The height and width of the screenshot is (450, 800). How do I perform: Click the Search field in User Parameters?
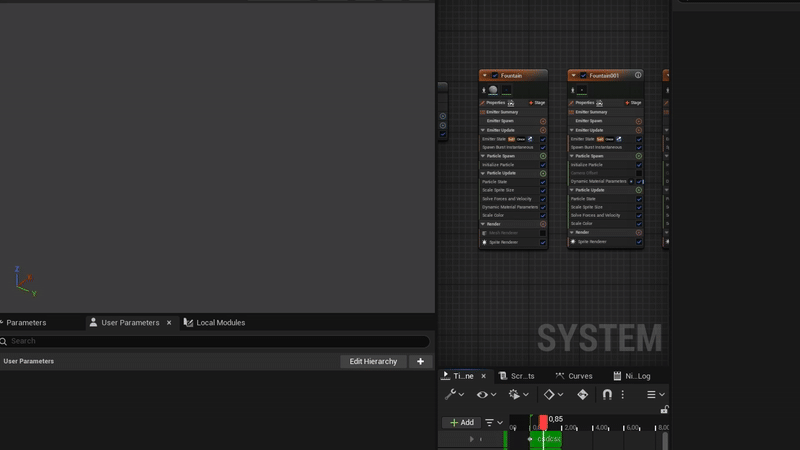214,341
